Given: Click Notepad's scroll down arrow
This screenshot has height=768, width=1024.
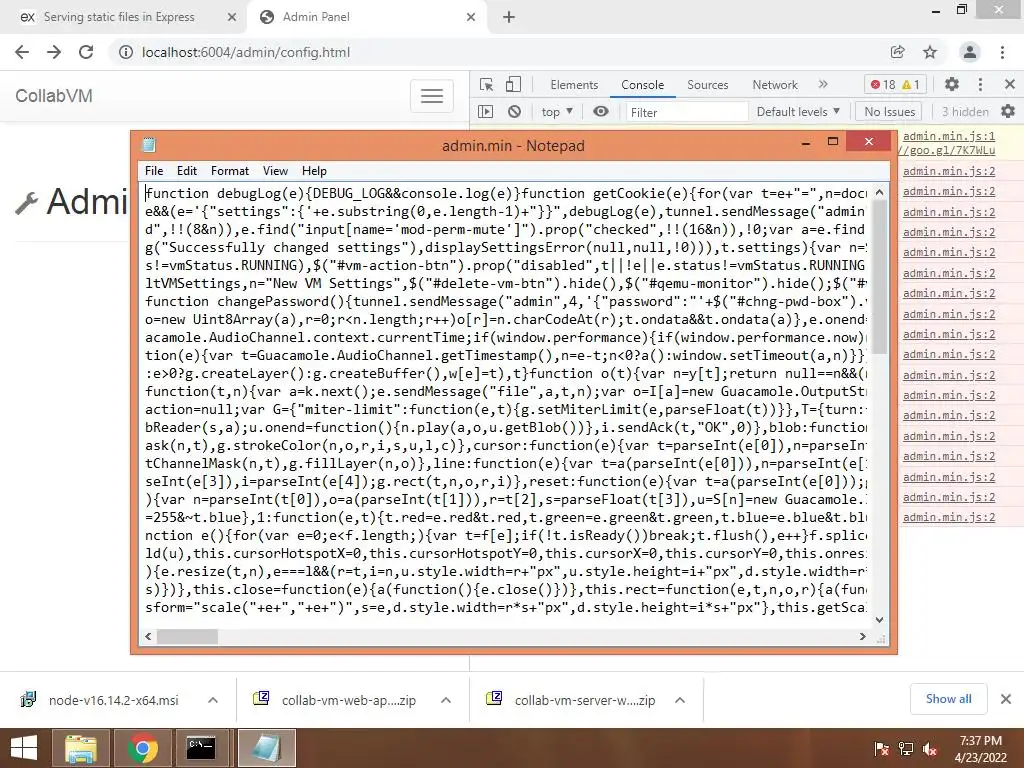Looking at the screenshot, I should click(880, 620).
